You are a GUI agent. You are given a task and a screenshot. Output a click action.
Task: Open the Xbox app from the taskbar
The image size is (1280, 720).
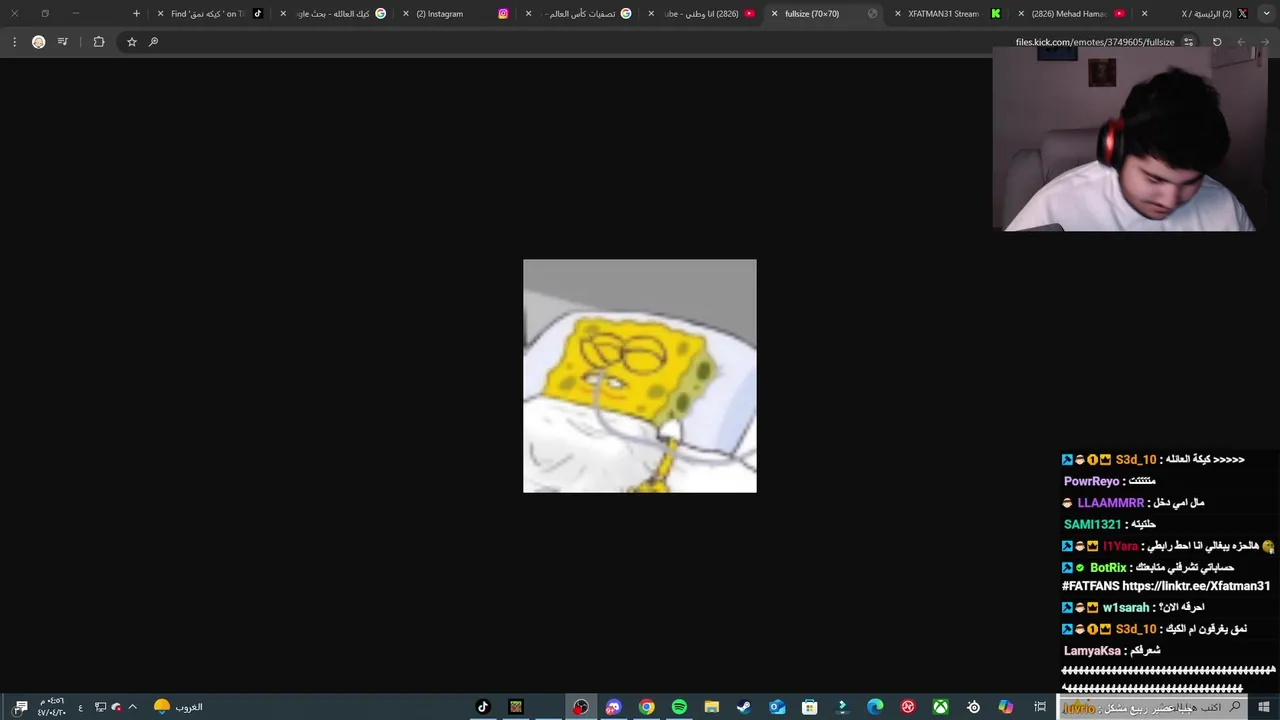point(941,707)
